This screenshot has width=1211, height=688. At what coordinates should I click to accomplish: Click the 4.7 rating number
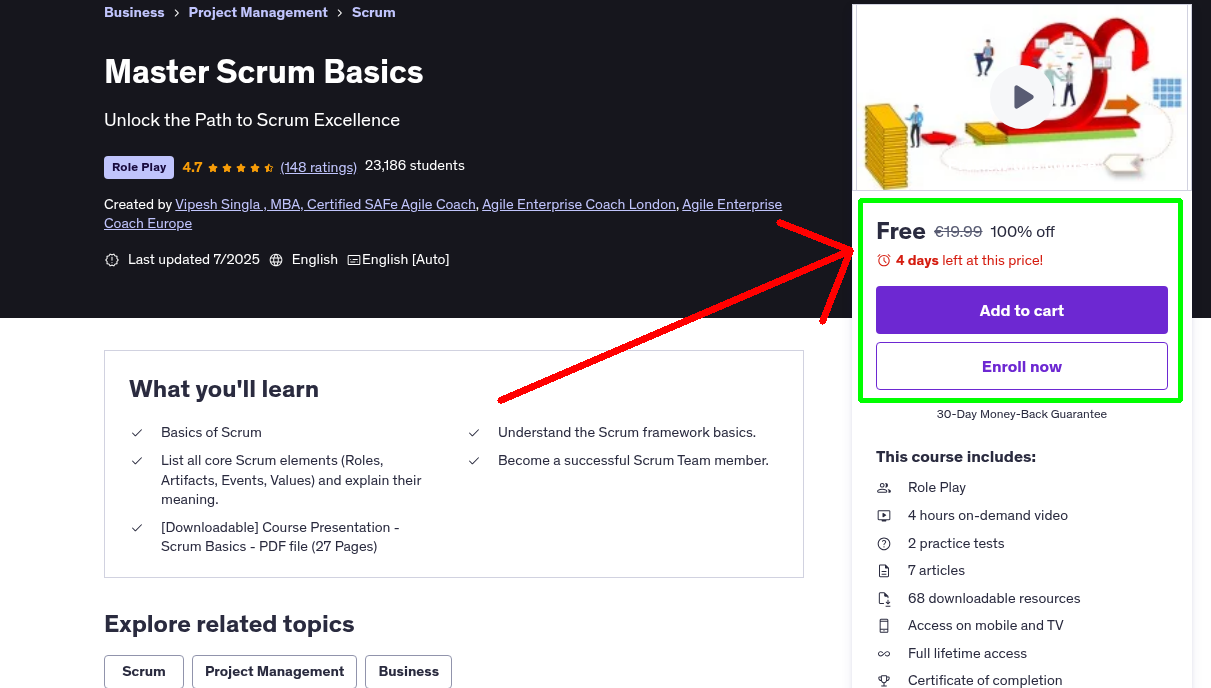click(192, 167)
